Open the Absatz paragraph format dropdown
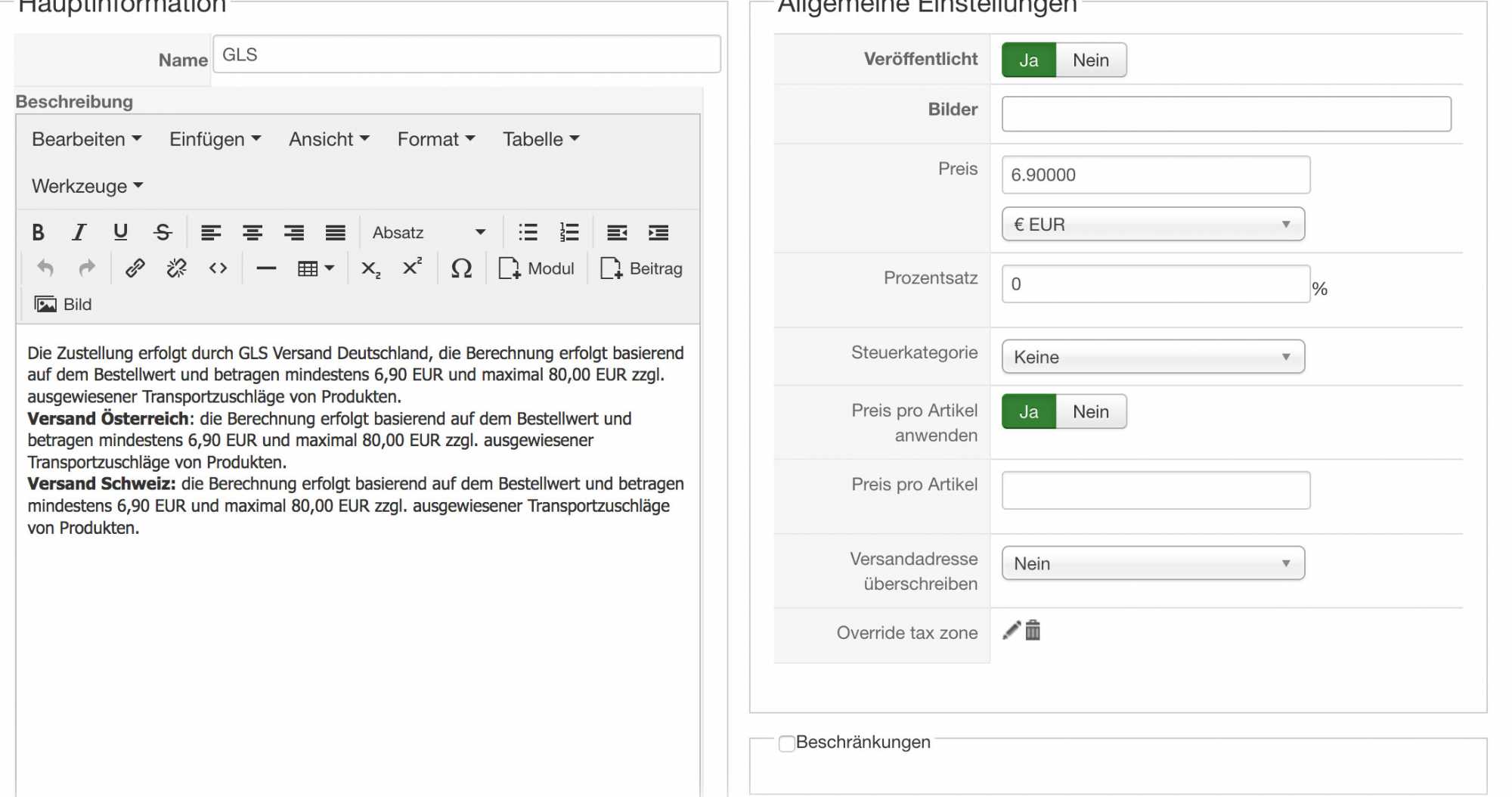 coord(428,232)
